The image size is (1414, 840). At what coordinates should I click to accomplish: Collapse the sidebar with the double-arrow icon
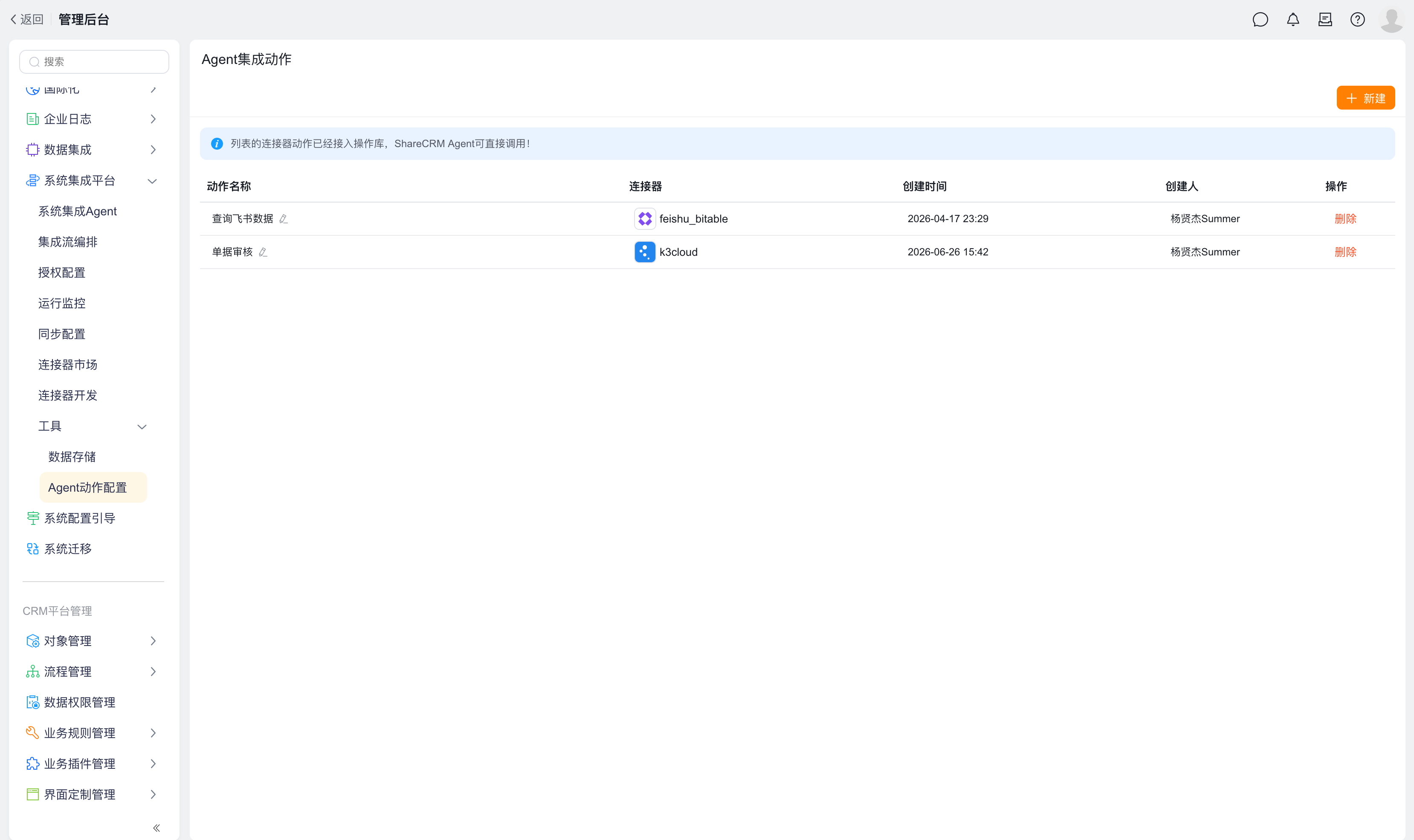point(157,828)
